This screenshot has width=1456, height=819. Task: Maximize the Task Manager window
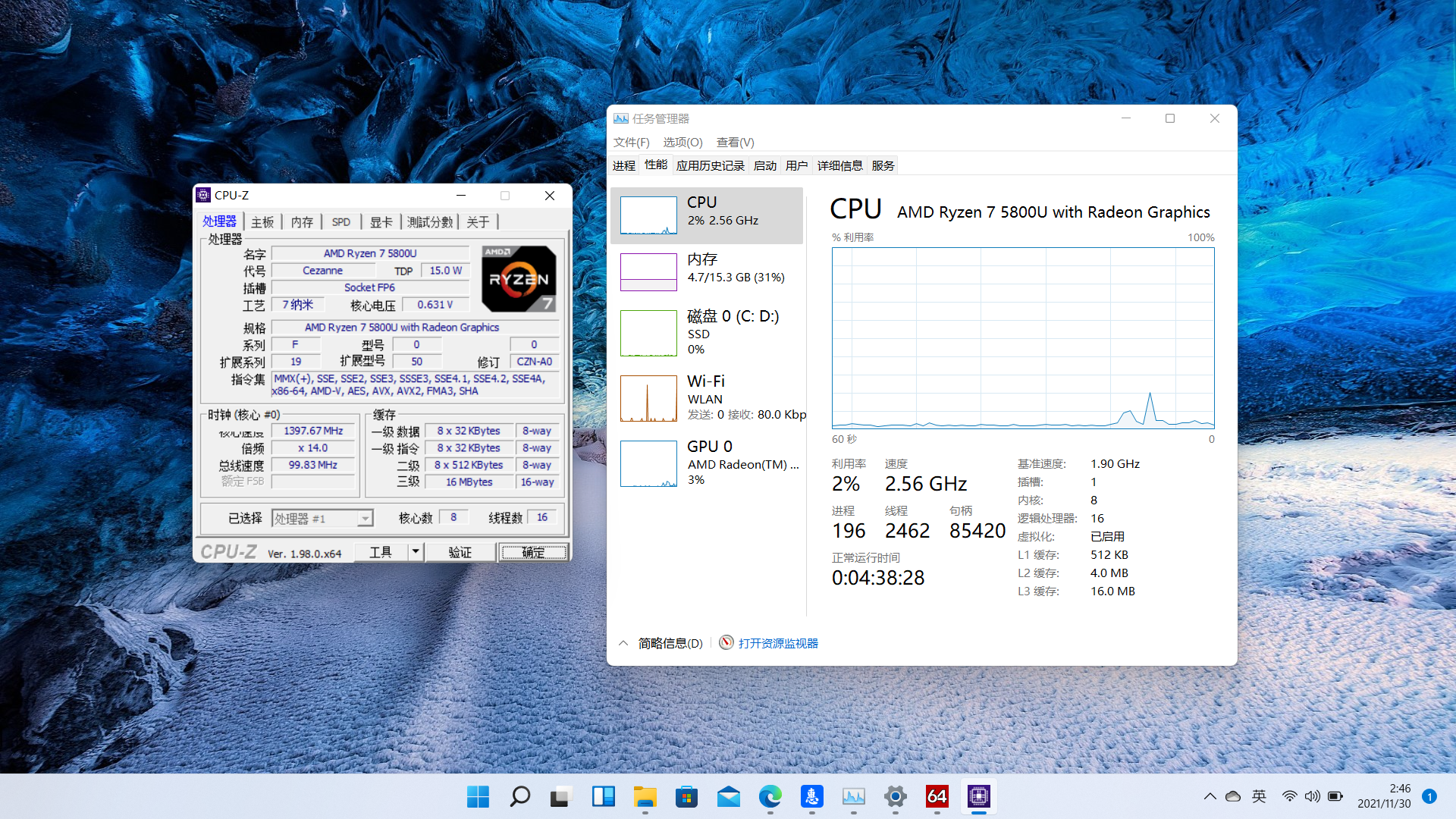coord(1170,118)
